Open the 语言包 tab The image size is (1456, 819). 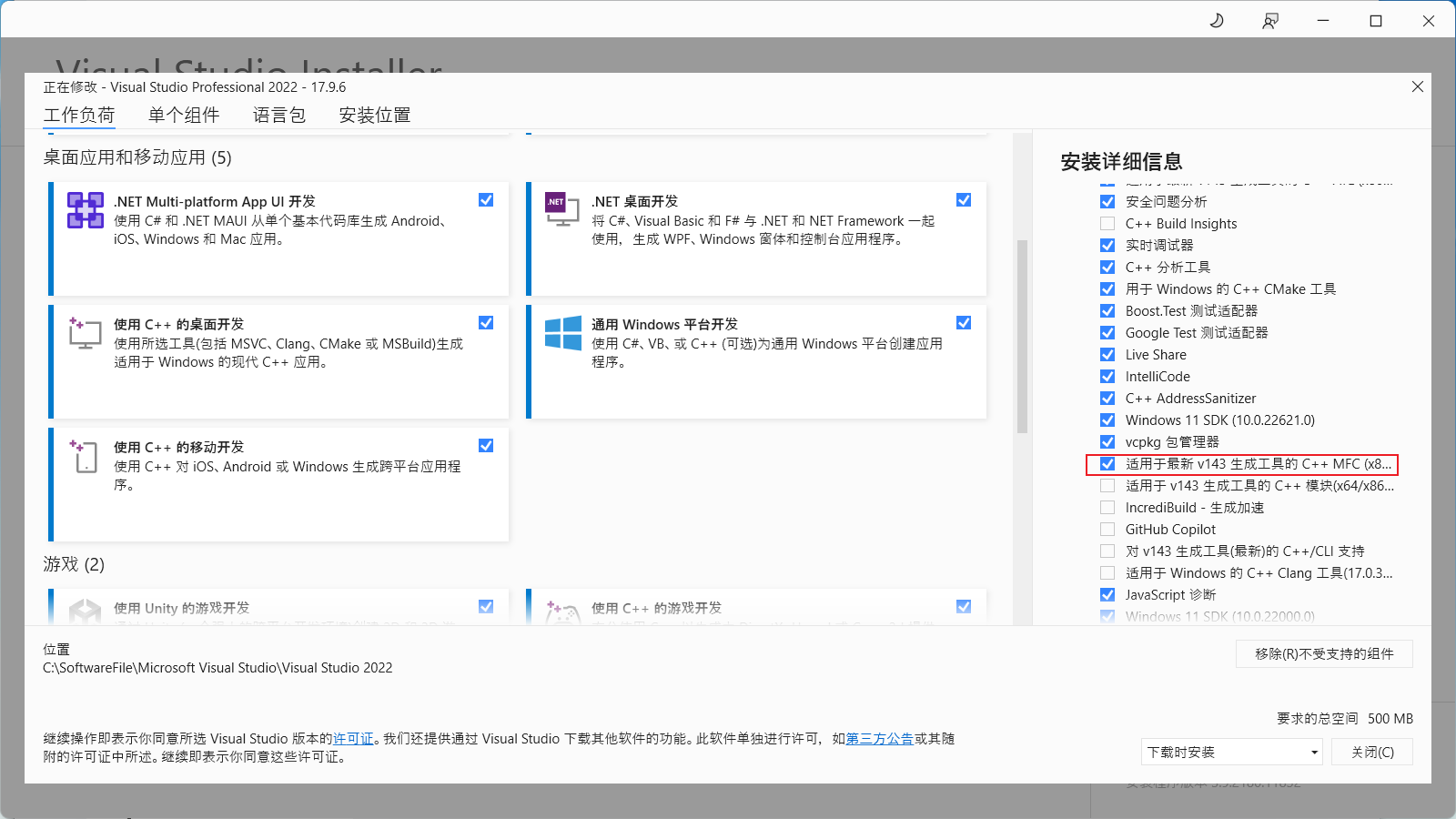point(279,116)
